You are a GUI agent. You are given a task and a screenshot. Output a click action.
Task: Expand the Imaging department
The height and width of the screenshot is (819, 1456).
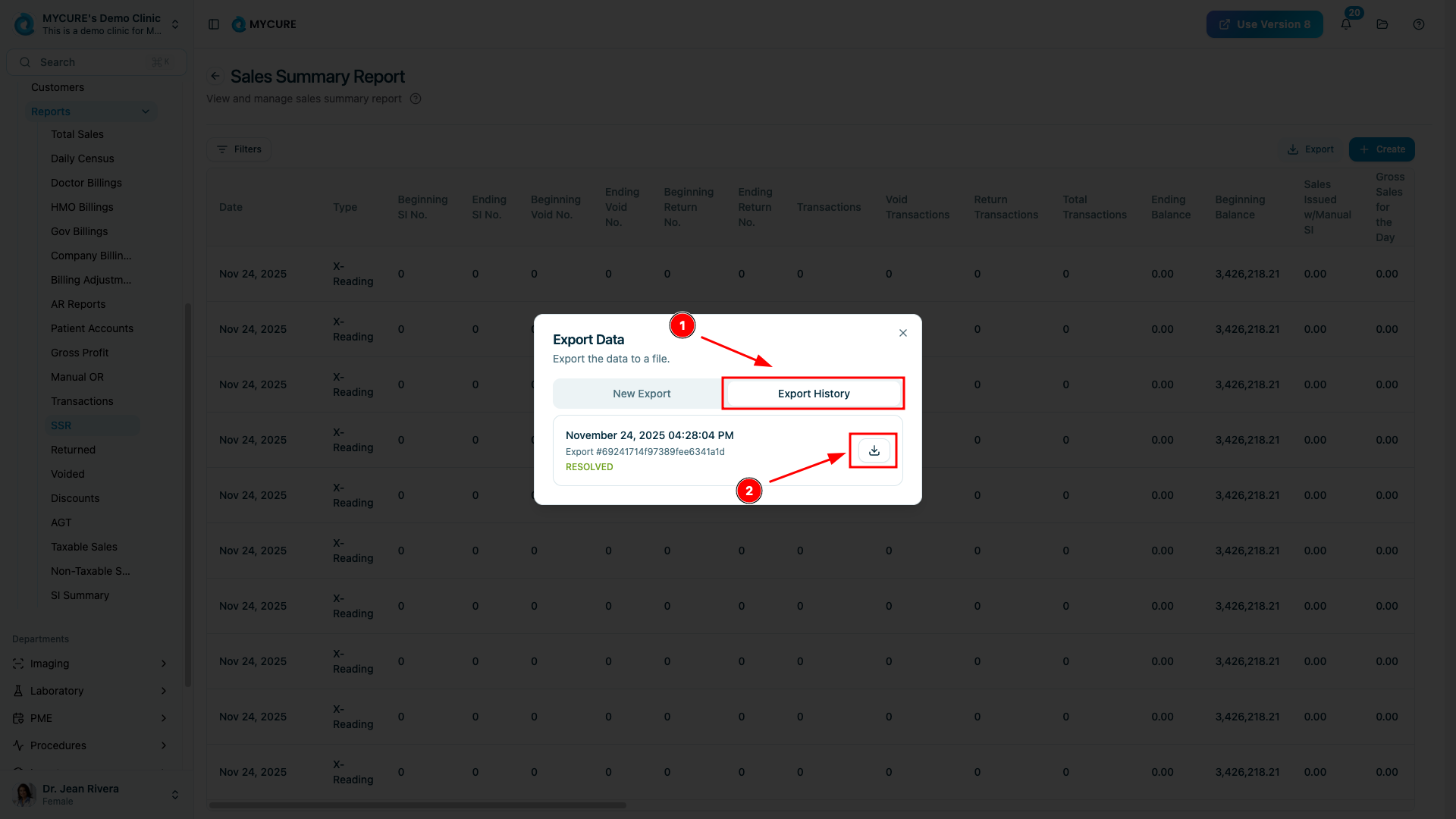(163, 664)
